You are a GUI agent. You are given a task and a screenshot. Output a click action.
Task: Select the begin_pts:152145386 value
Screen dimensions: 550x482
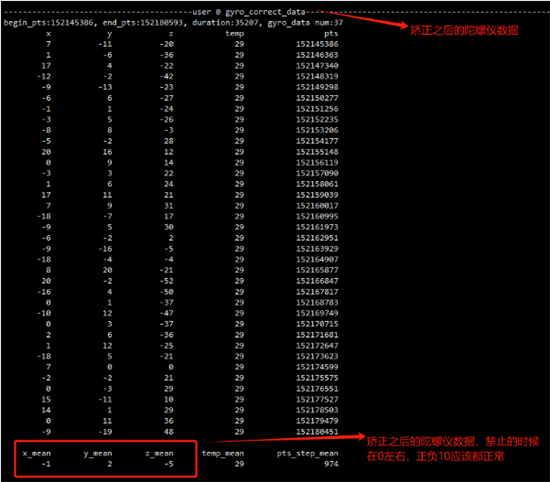[x=48, y=23]
